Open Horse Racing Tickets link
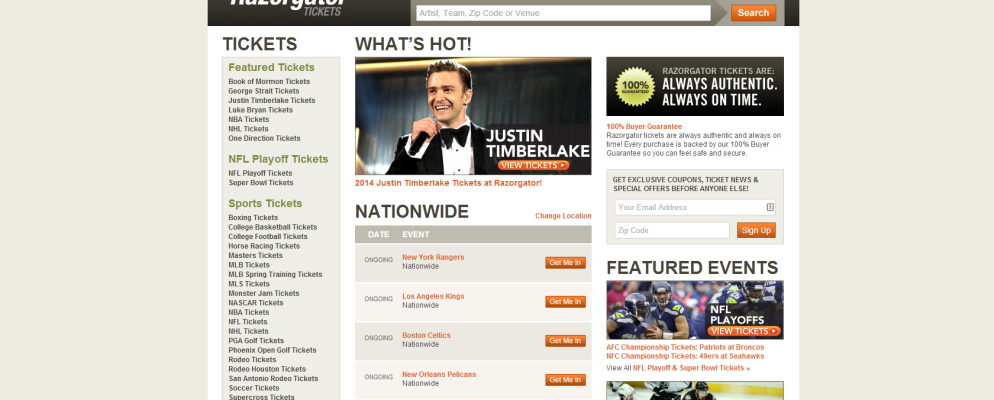The width and height of the screenshot is (994, 400). coord(264,247)
